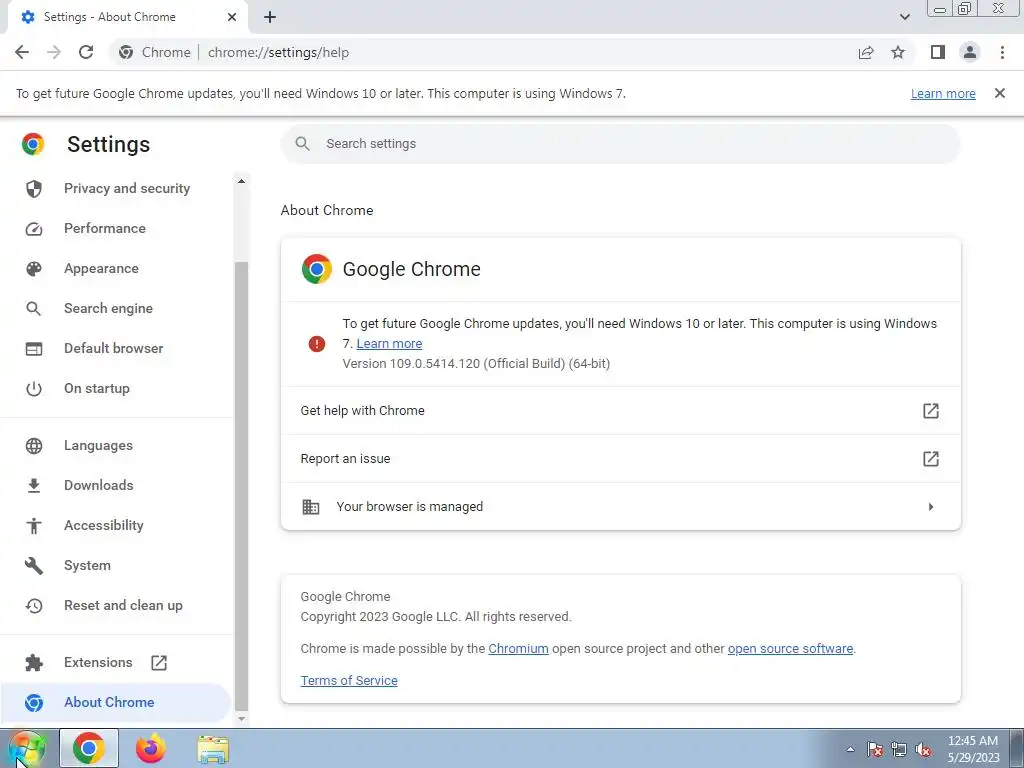Image resolution: width=1024 pixels, height=768 pixels.
Task: Click the sidebar scrollbar thumb
Action: point(241,486)
